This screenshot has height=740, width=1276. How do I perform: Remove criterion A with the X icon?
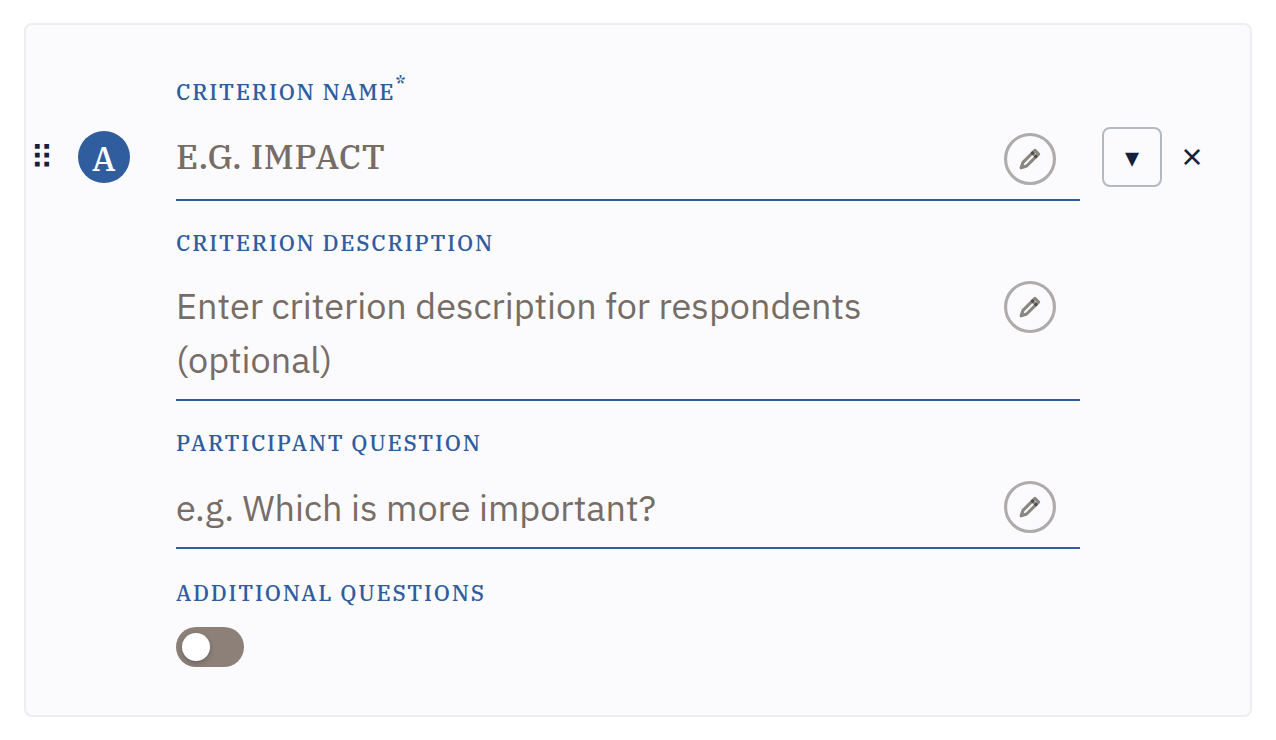pos(1191,157)
